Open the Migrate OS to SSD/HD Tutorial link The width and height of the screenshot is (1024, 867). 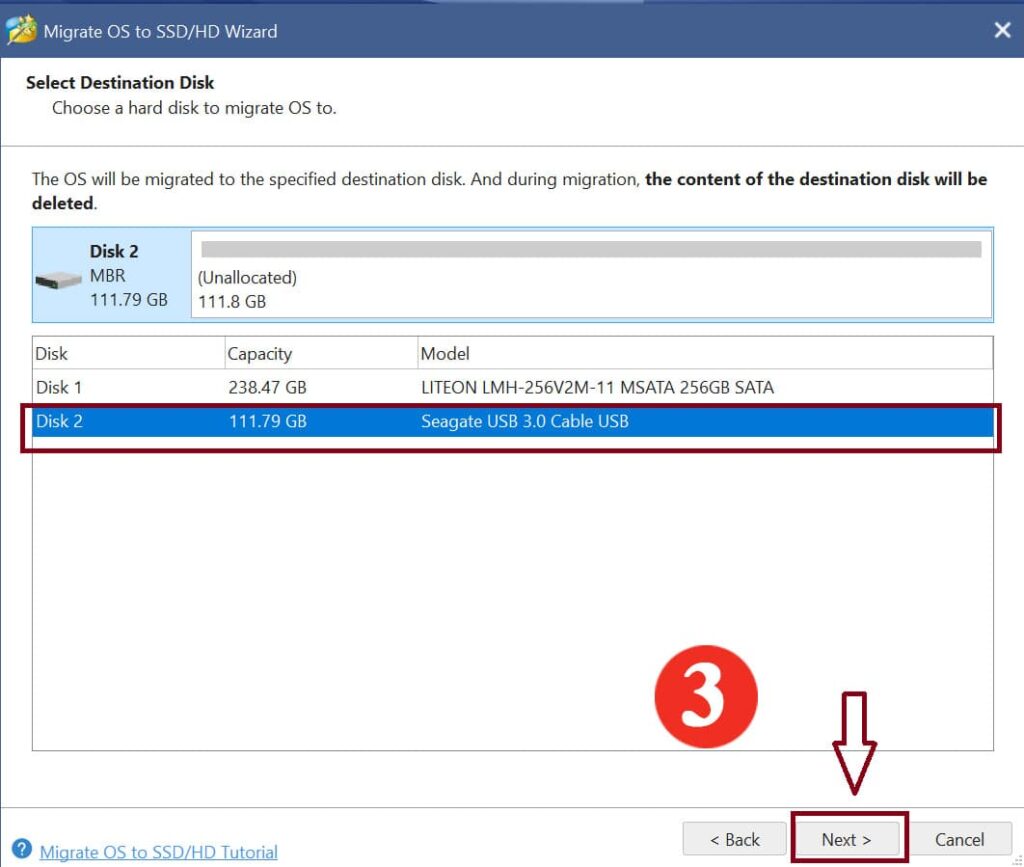(158, 852)
